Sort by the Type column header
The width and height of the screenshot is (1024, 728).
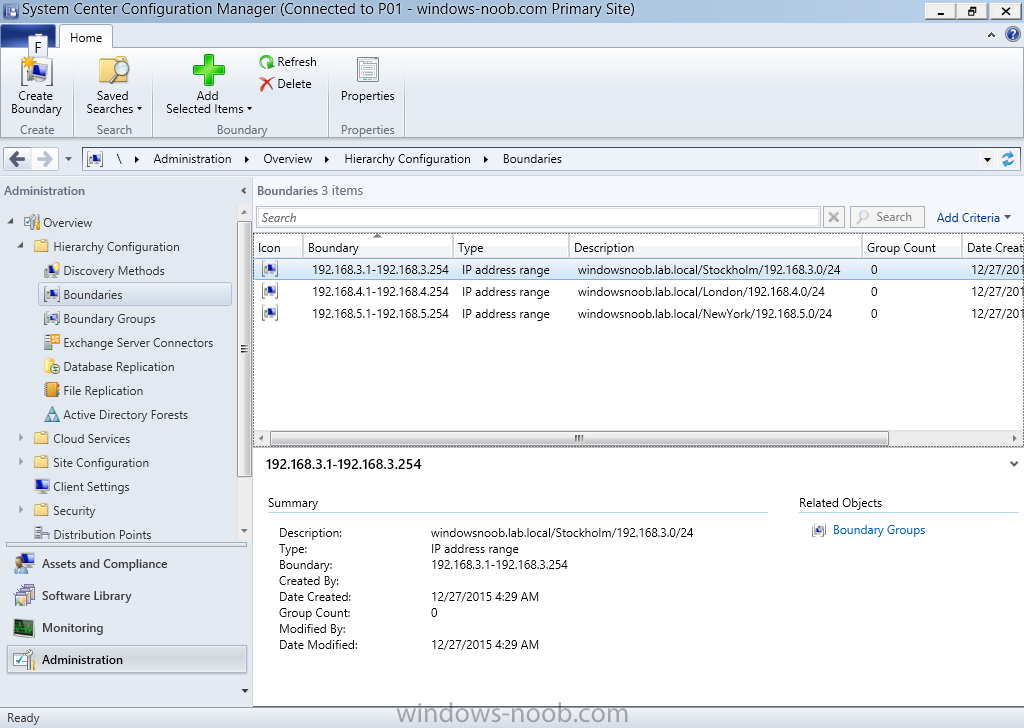pyautogui.click(x=511, y=247)
